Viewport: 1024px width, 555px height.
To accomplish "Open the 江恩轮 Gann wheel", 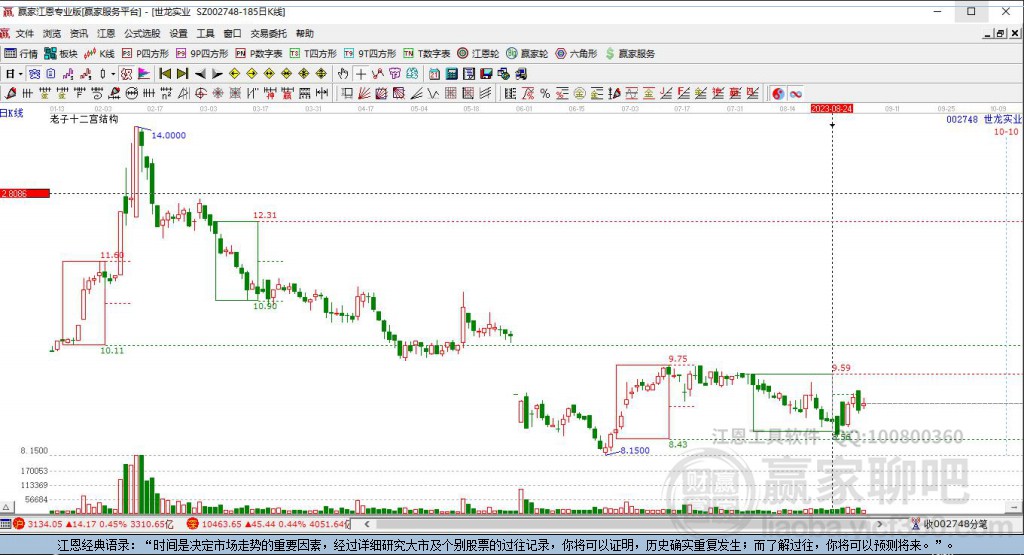I will (478, 54).
